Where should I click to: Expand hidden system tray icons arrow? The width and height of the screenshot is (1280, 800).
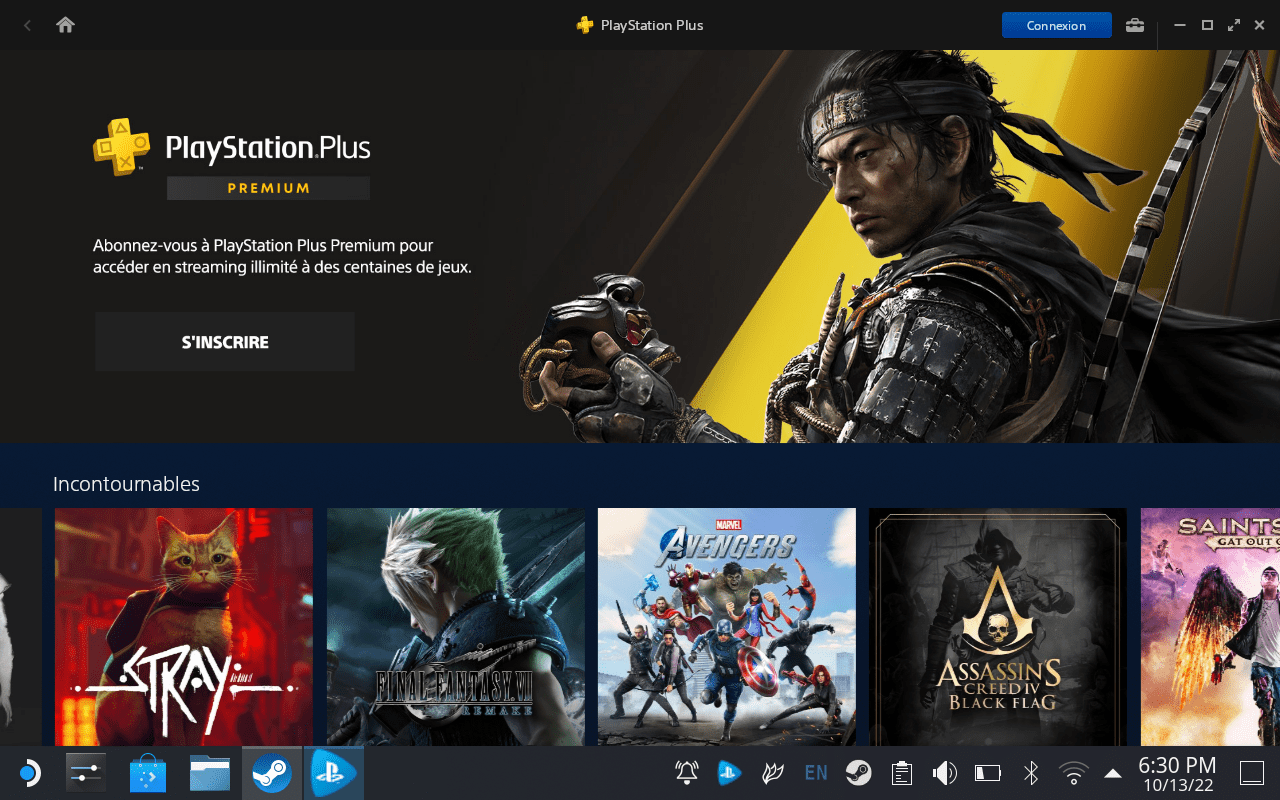coord(1113,773)
